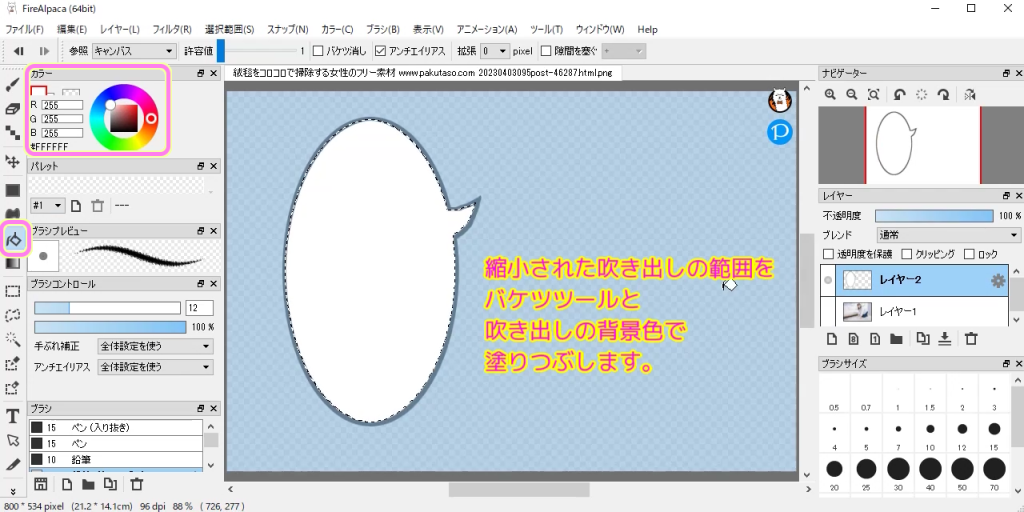Screen dimensions: 1024x512
Task: Select the Selection Pen tool
Action: tap(12, 363)
